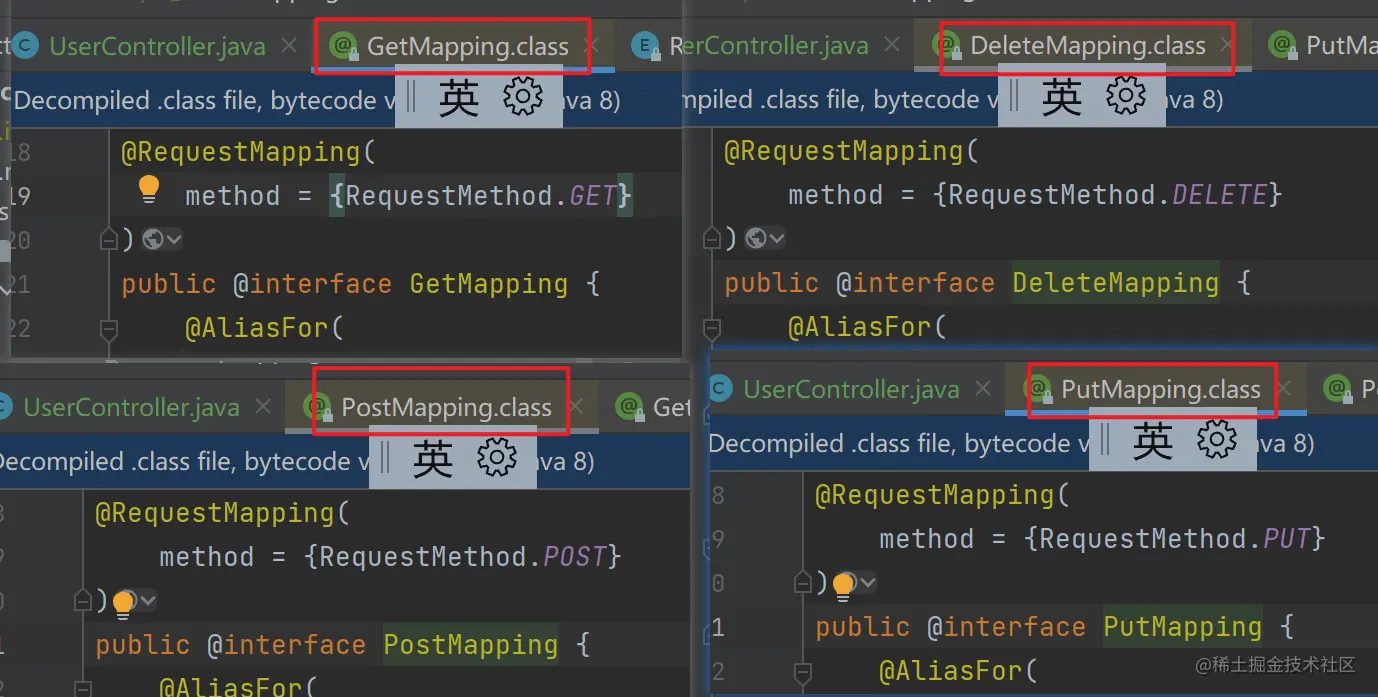Screen dimensions: 1378x697
Task: Close the rController.java tab beside DeleteMapping.class
Action: coord(892,45)
